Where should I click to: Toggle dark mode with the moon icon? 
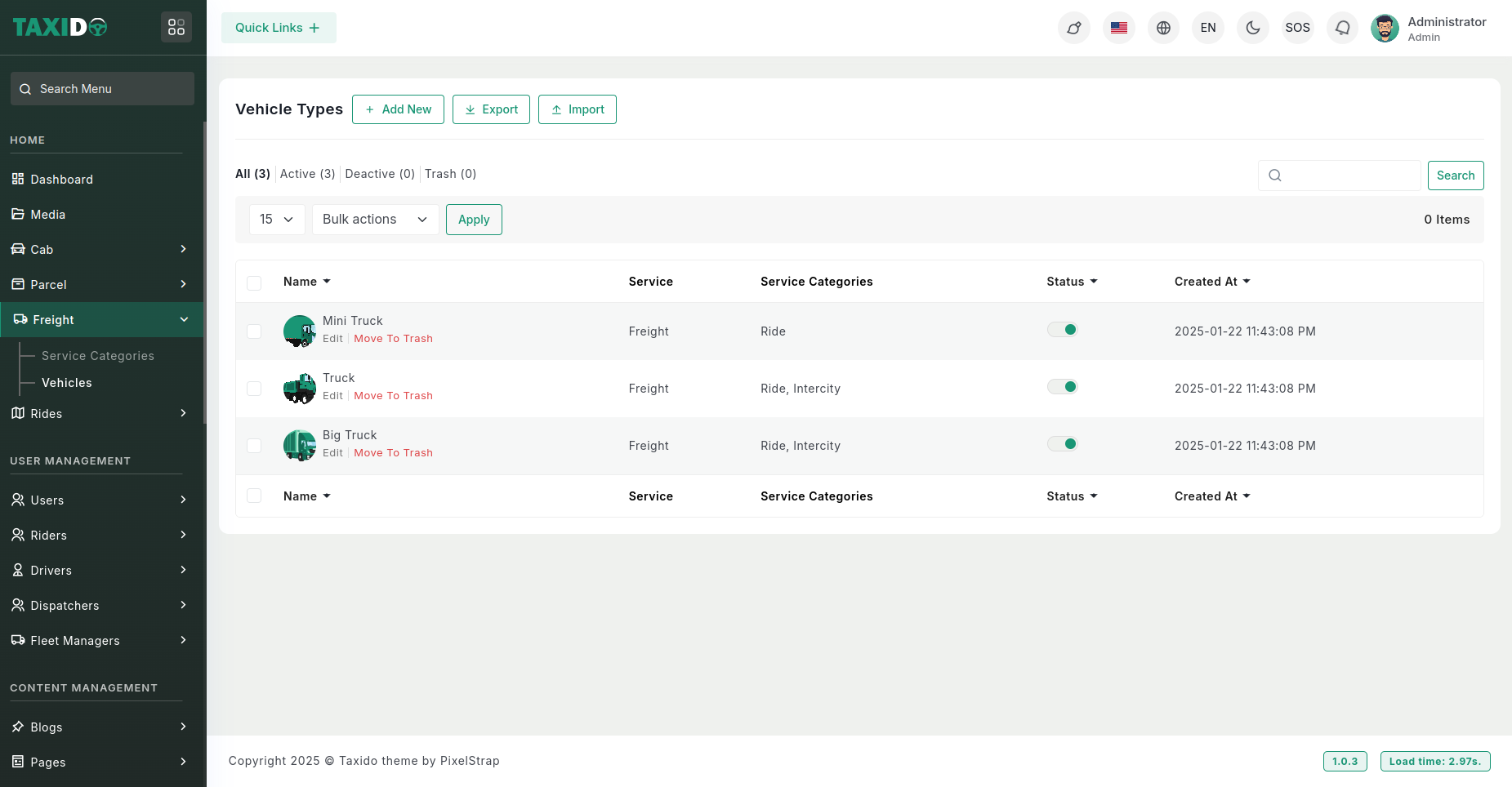tap(1252, 28)
